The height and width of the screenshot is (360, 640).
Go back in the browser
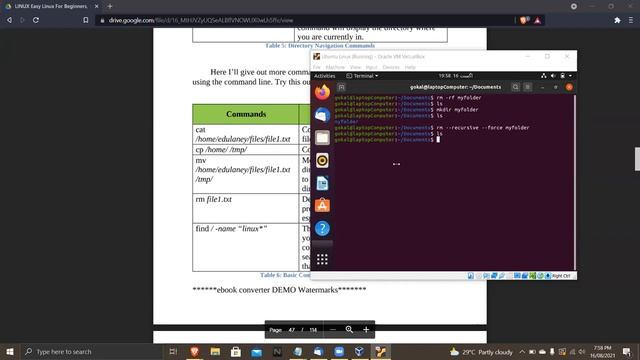tap(9, 20)
